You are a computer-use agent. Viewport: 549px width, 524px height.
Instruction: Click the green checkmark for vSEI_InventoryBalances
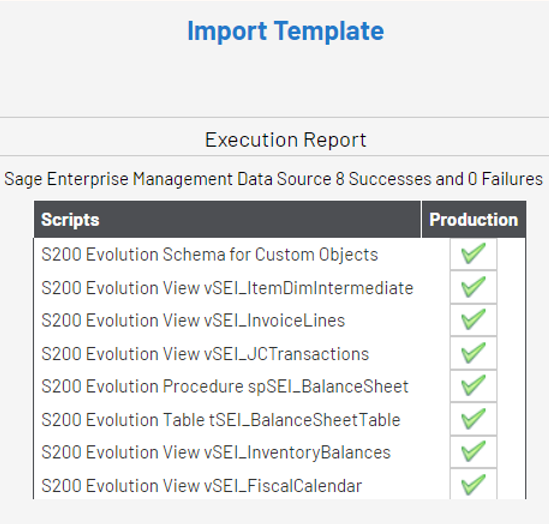(x=473, y=452)
